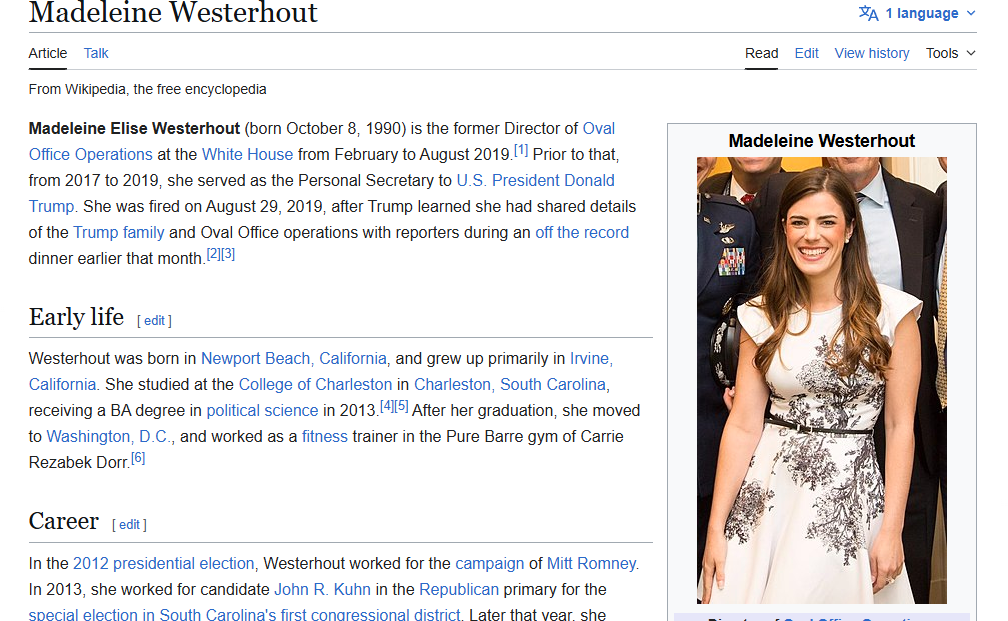Image resolution: width=1008 pixels, height=621 pixels.
Task: Open the View history tab
Action: click(872, 53)
